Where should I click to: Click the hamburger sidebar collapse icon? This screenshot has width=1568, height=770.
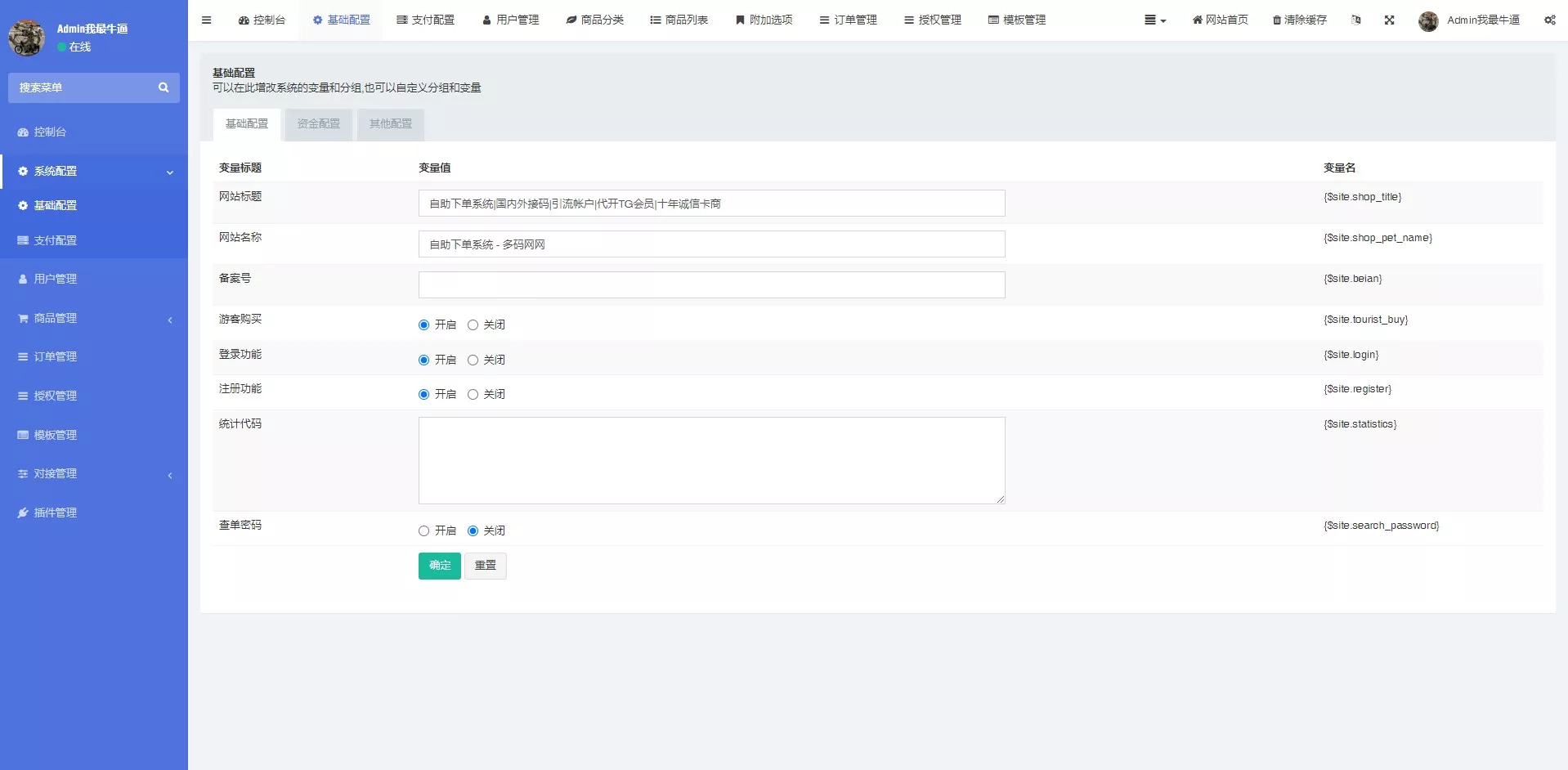(206, 20)
